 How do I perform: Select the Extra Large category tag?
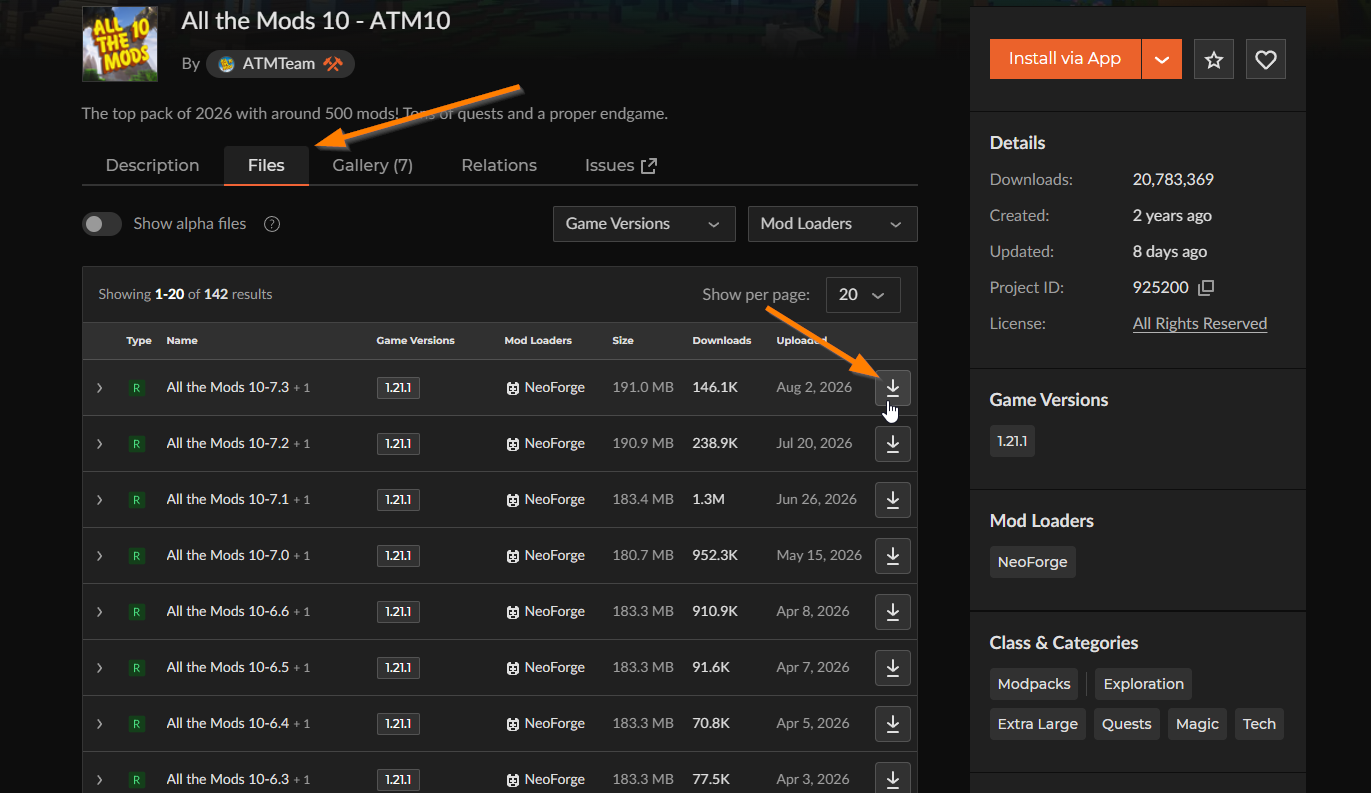pos(1038,724)
